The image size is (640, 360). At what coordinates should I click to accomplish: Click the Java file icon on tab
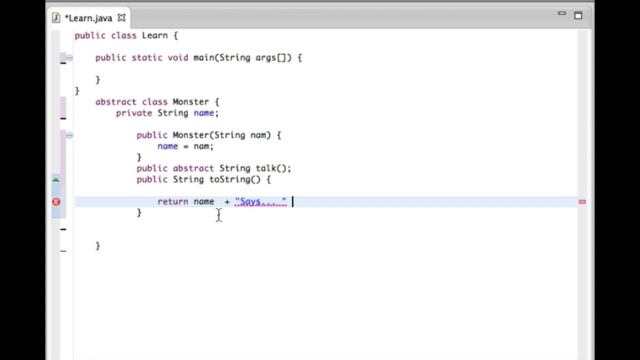point(56,18)
